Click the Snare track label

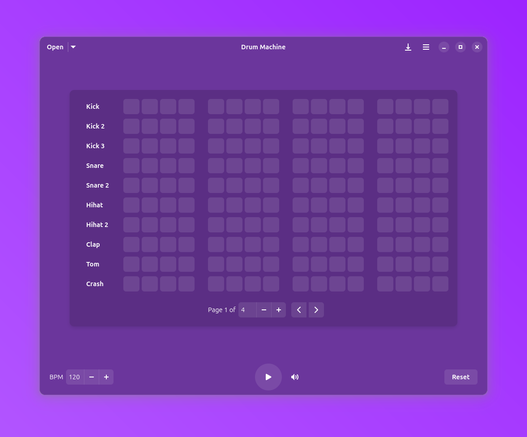click(95, 166)
